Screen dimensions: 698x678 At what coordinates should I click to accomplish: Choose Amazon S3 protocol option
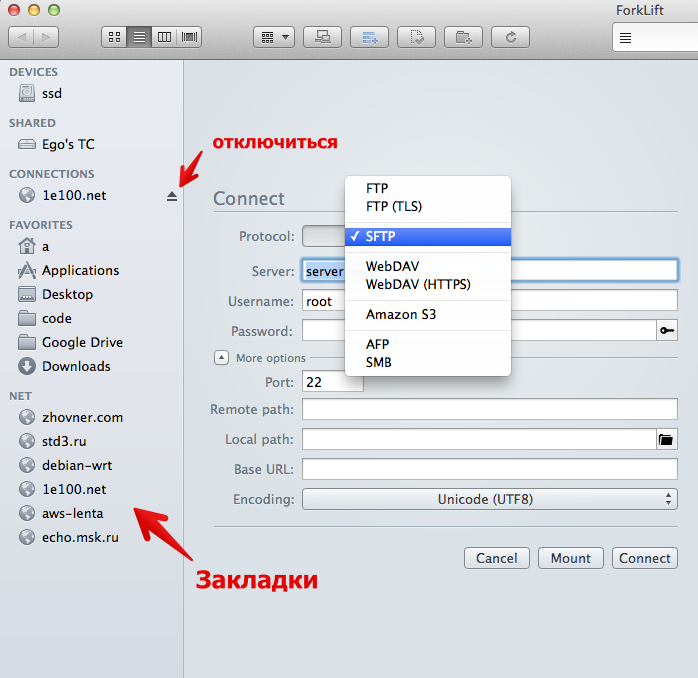[428, 314]
